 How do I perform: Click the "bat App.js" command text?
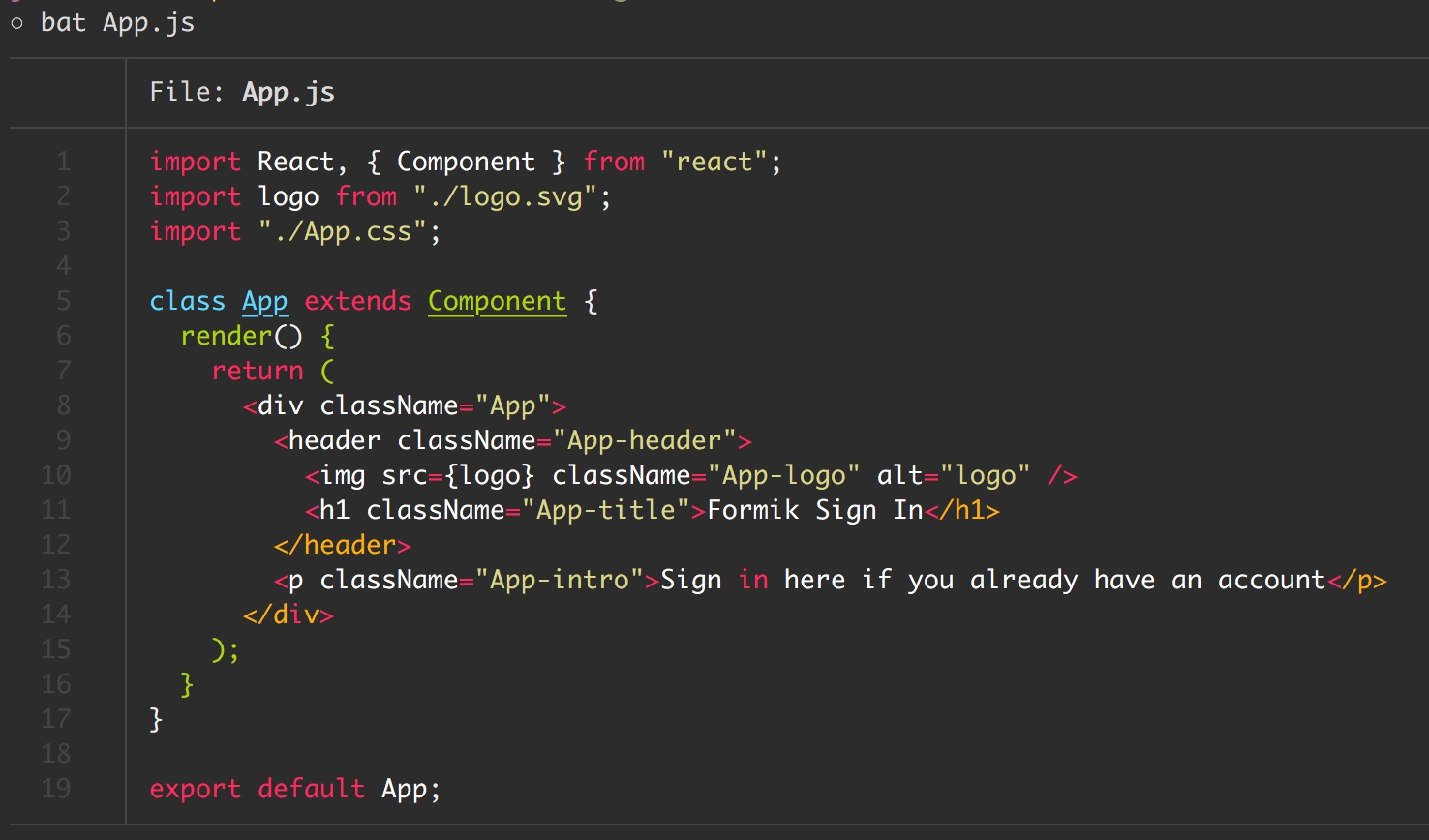(x=117, y=22)
